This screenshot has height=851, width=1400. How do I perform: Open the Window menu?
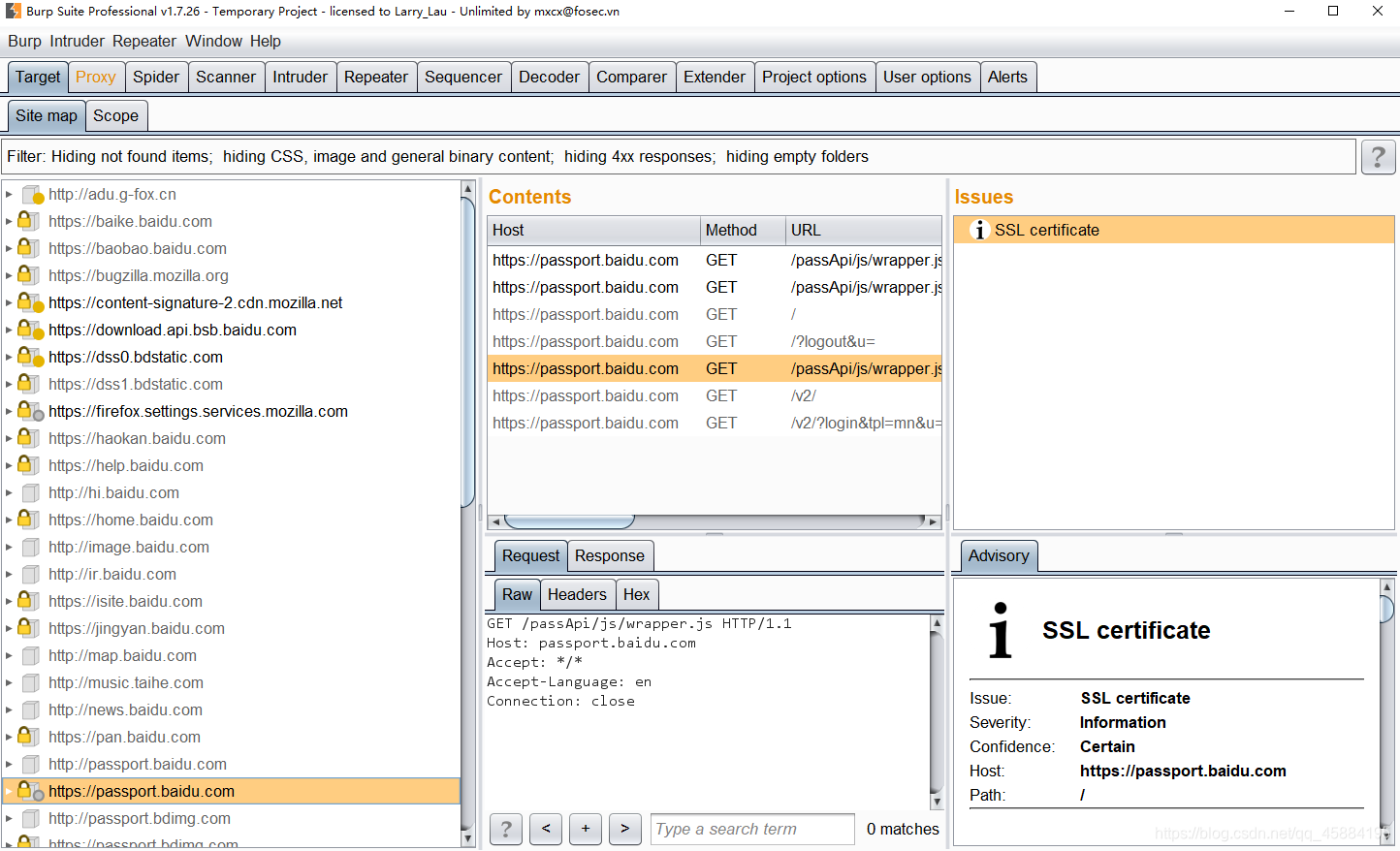click(x=214, y=41)
